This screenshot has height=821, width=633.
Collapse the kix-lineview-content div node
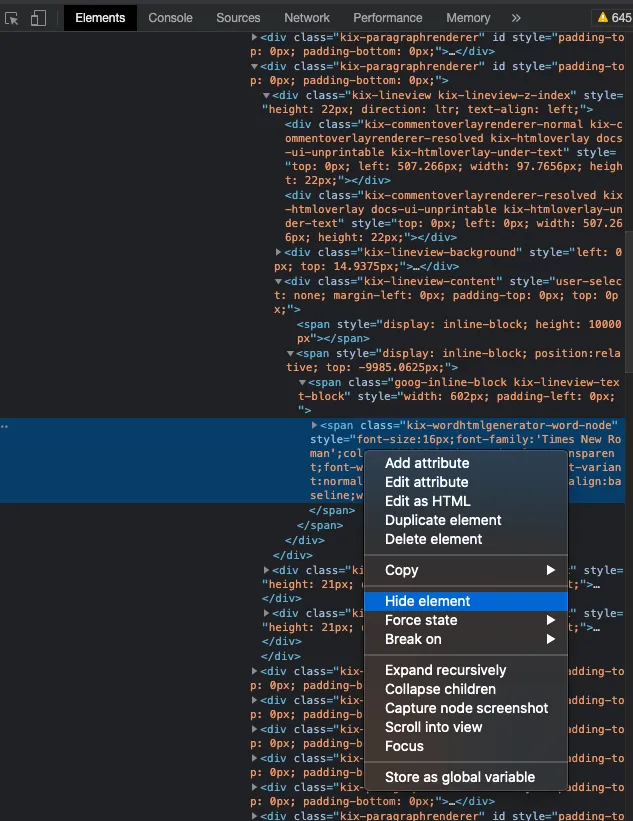[x=279, y=282]
